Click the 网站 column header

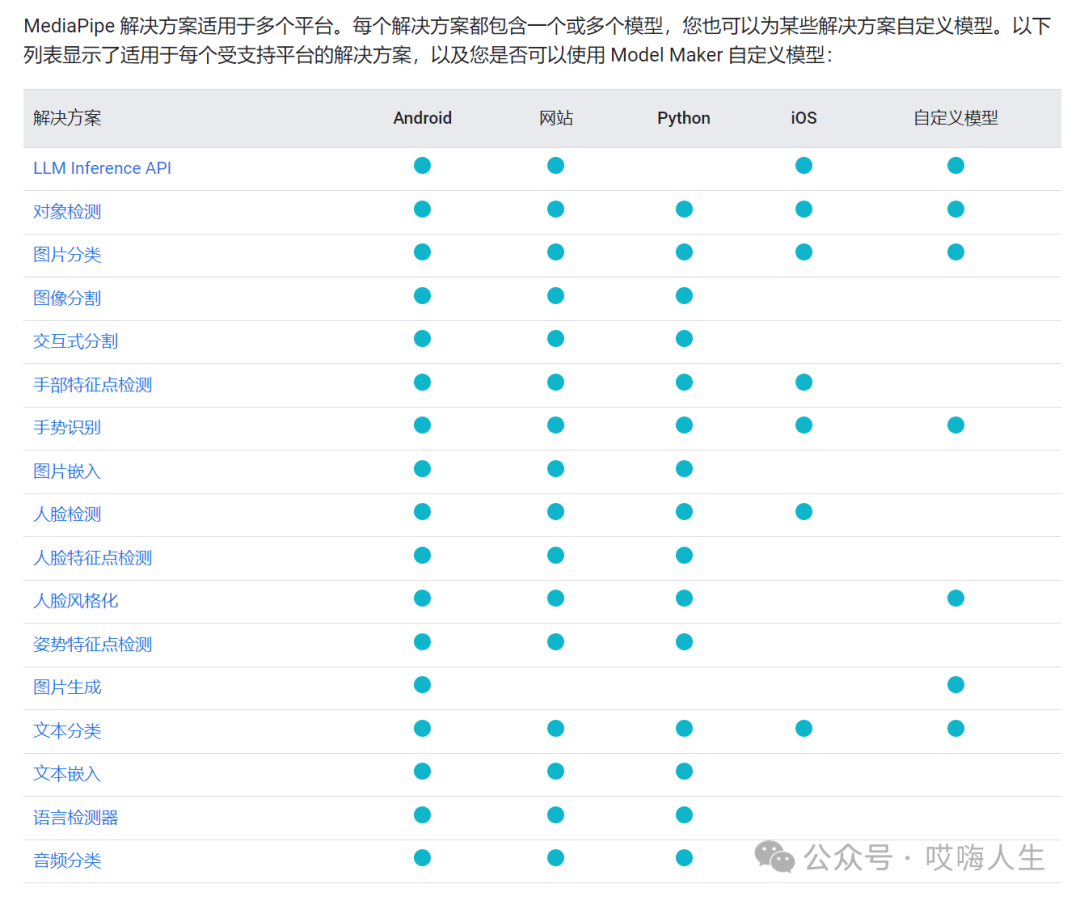(x=556, y=118)
